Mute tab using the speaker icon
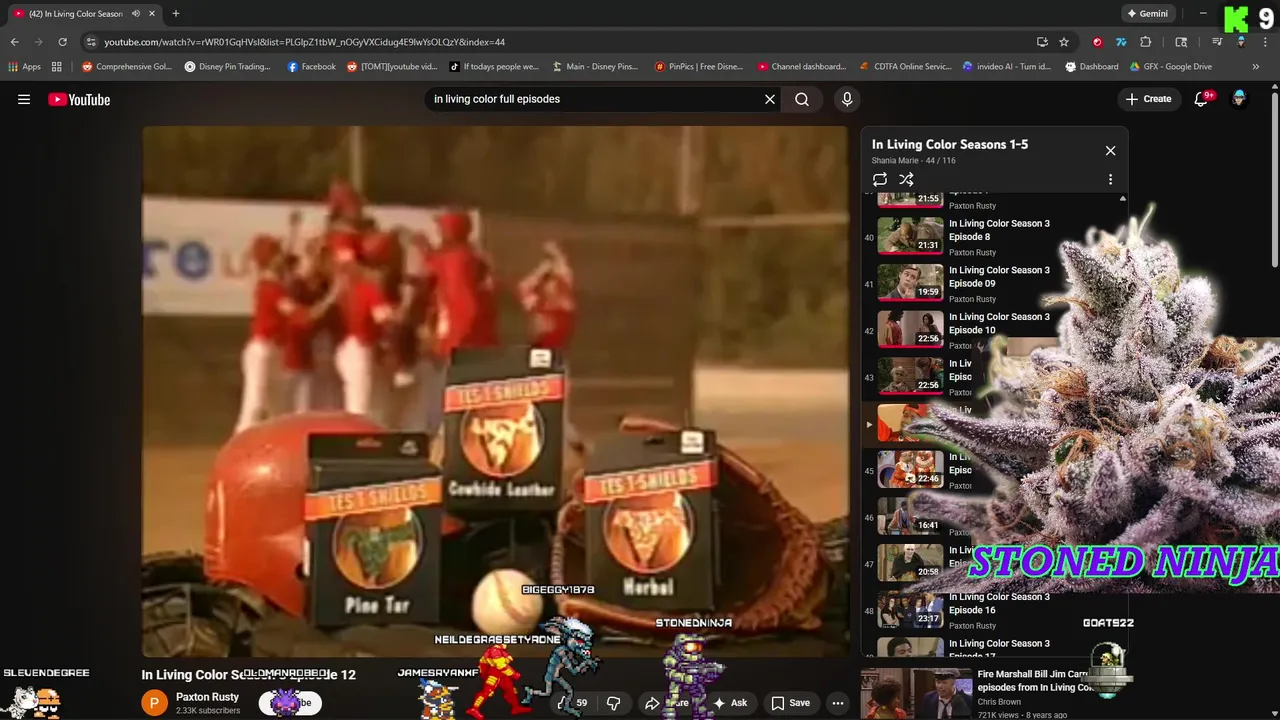The image size is (1280, 720). [x=135, y=14]
